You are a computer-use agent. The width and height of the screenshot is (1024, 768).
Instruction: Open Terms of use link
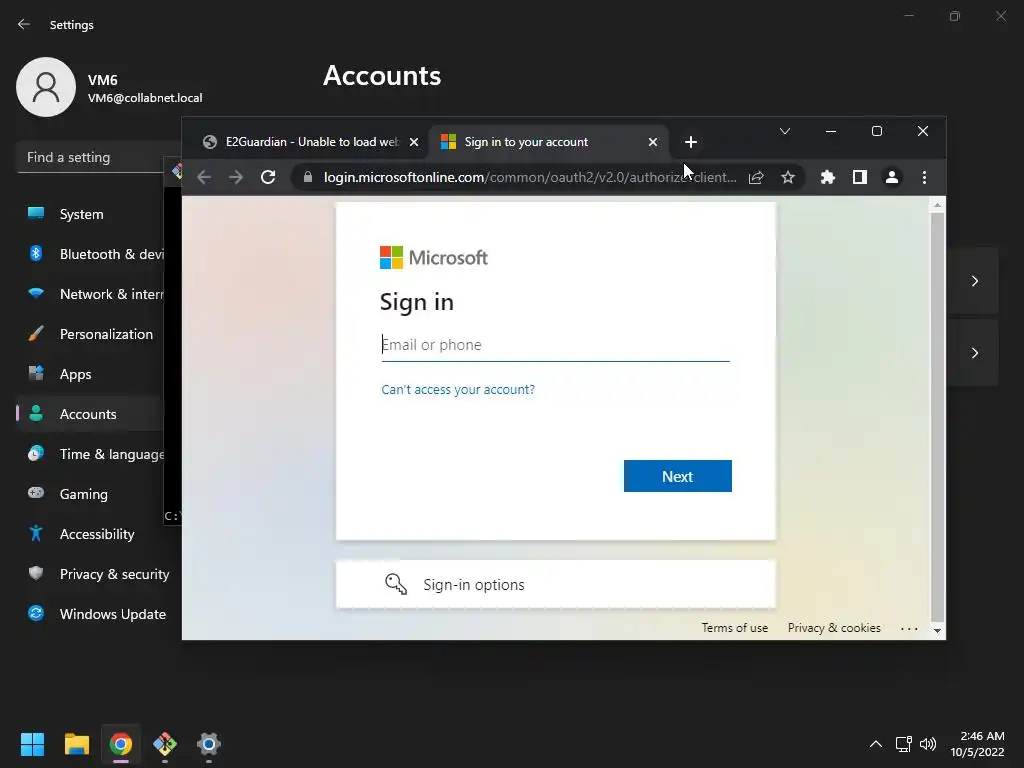pos(734,628)
